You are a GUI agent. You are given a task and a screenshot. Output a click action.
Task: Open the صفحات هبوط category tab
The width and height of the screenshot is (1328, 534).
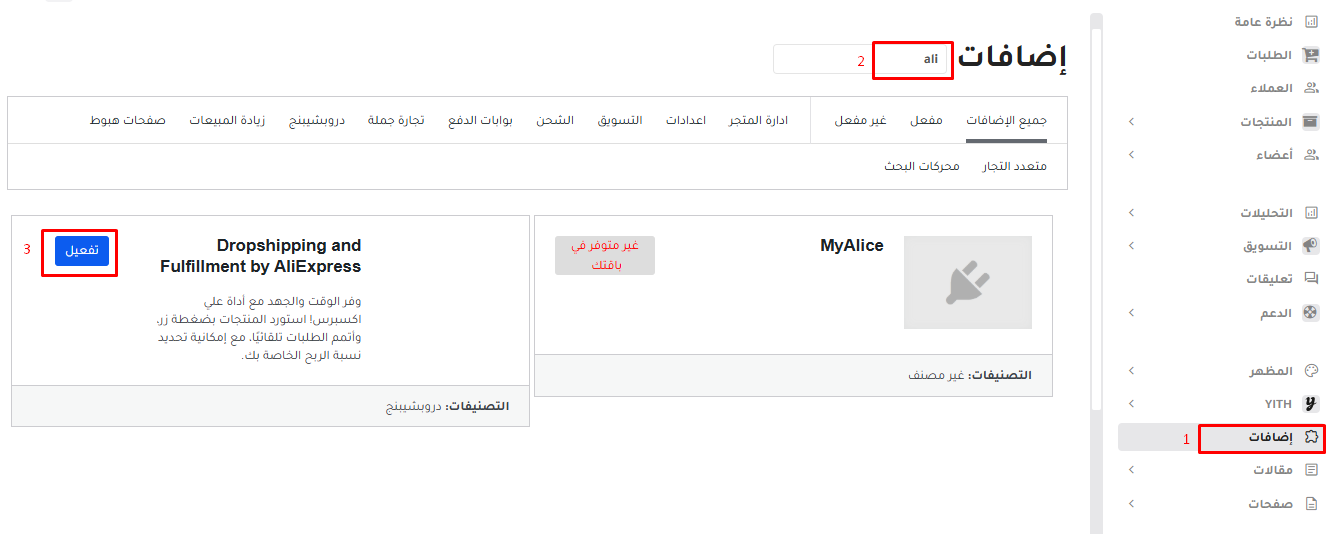[x=127, y=121]
